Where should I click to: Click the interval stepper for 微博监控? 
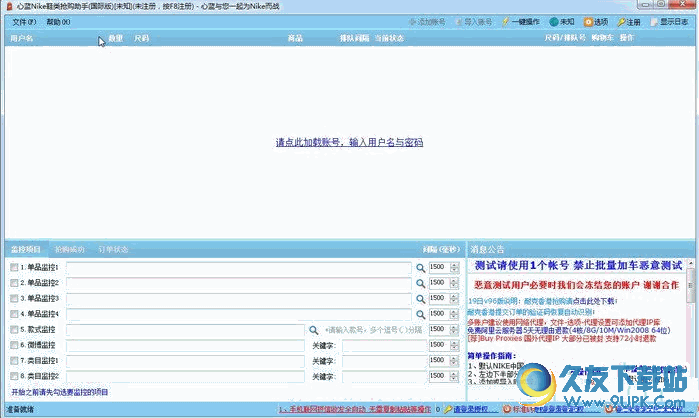[x=454, y=345]
